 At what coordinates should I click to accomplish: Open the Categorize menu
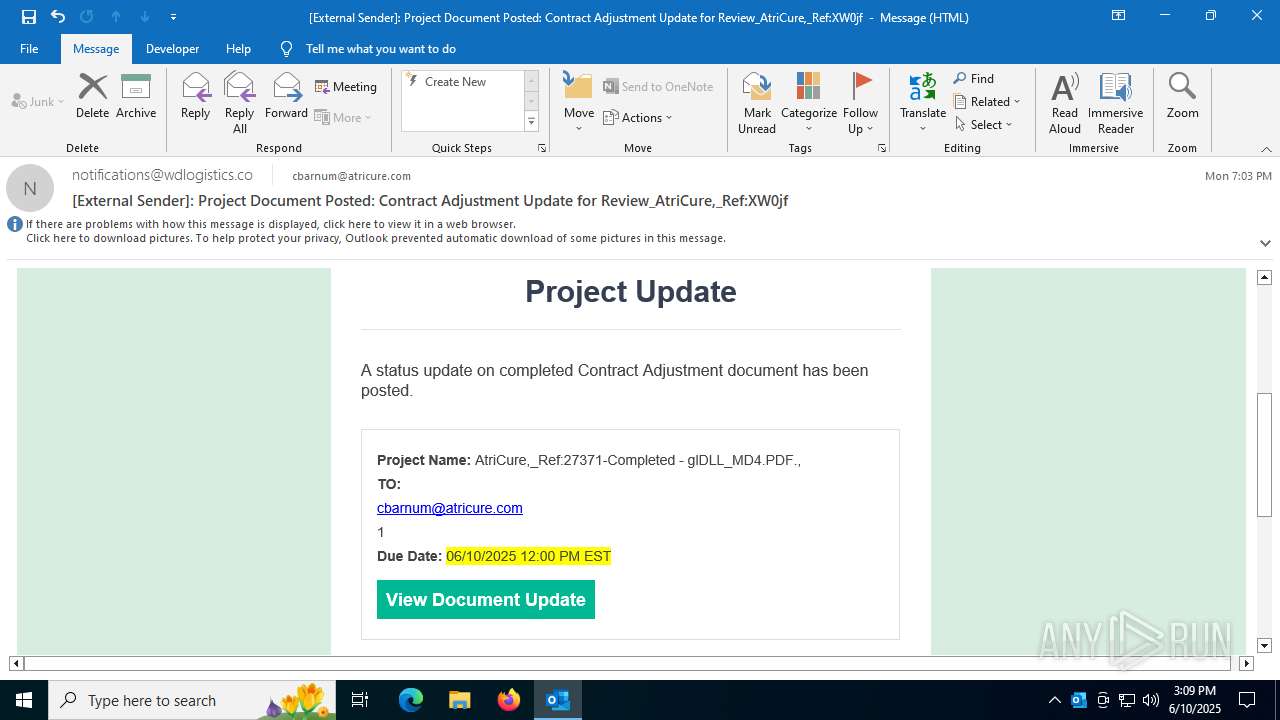pyautogui.click(x=809, y=103)
